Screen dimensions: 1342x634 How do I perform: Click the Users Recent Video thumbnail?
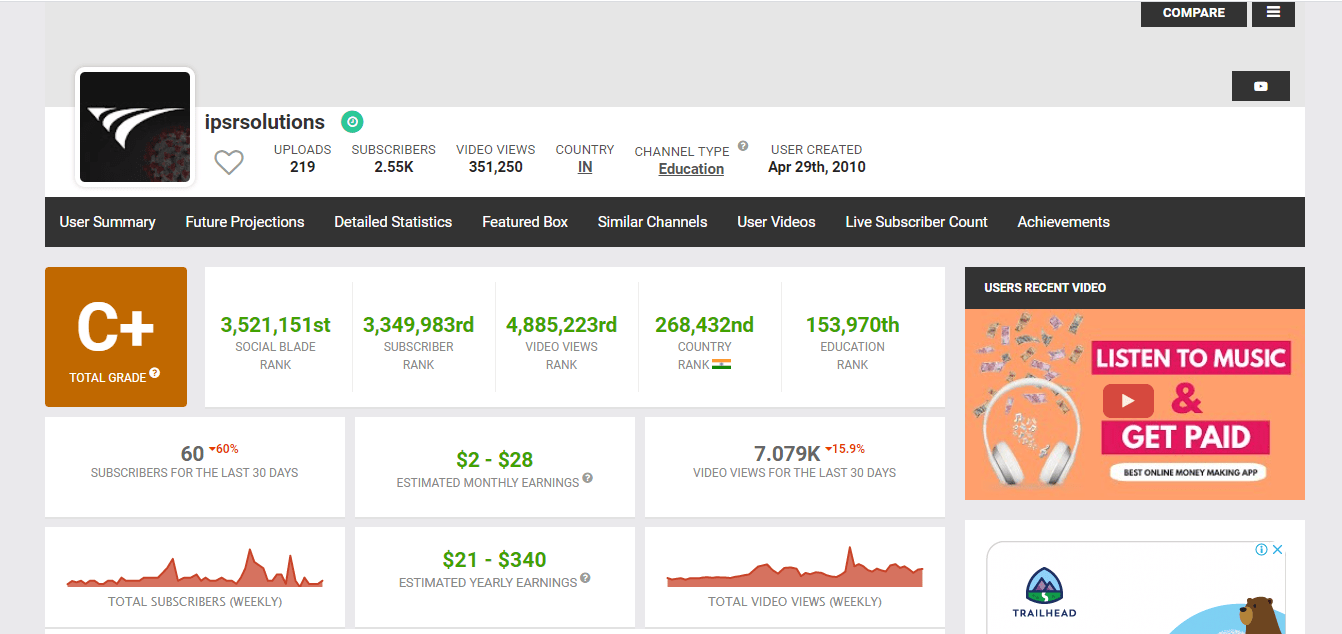pos(1134,403)
